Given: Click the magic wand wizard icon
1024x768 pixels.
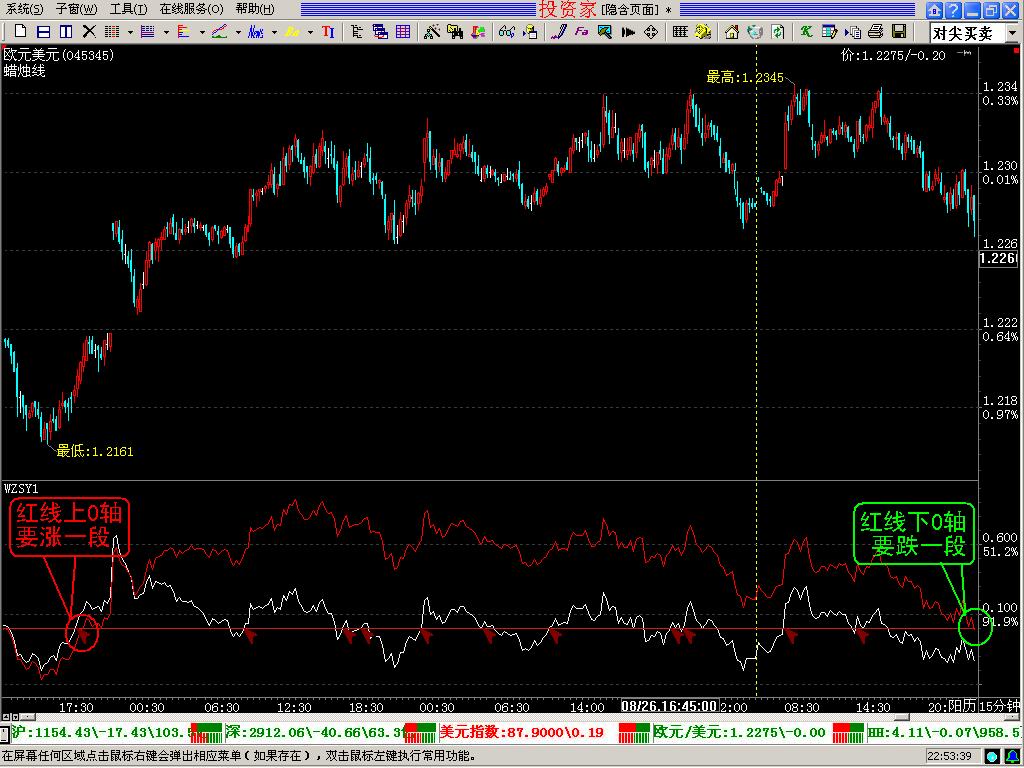Looking at the screenshot, I should [x=432, y=31].
